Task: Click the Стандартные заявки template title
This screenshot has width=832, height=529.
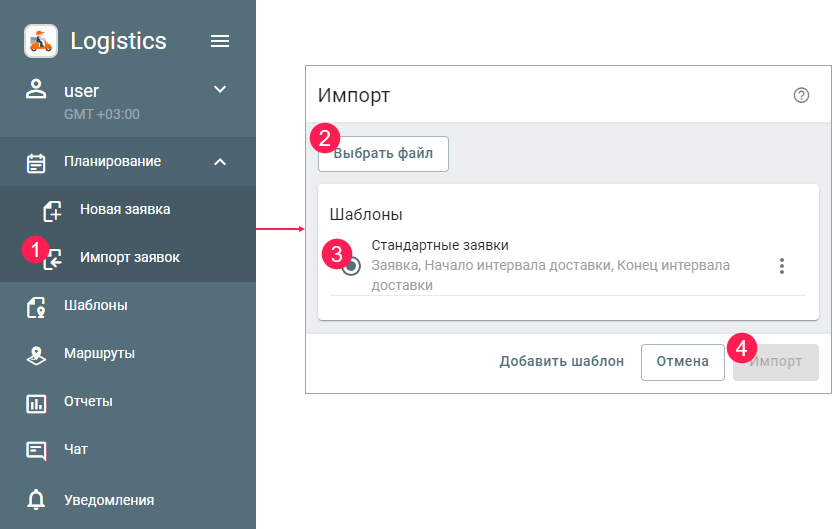Action: [x=440, y=245]
